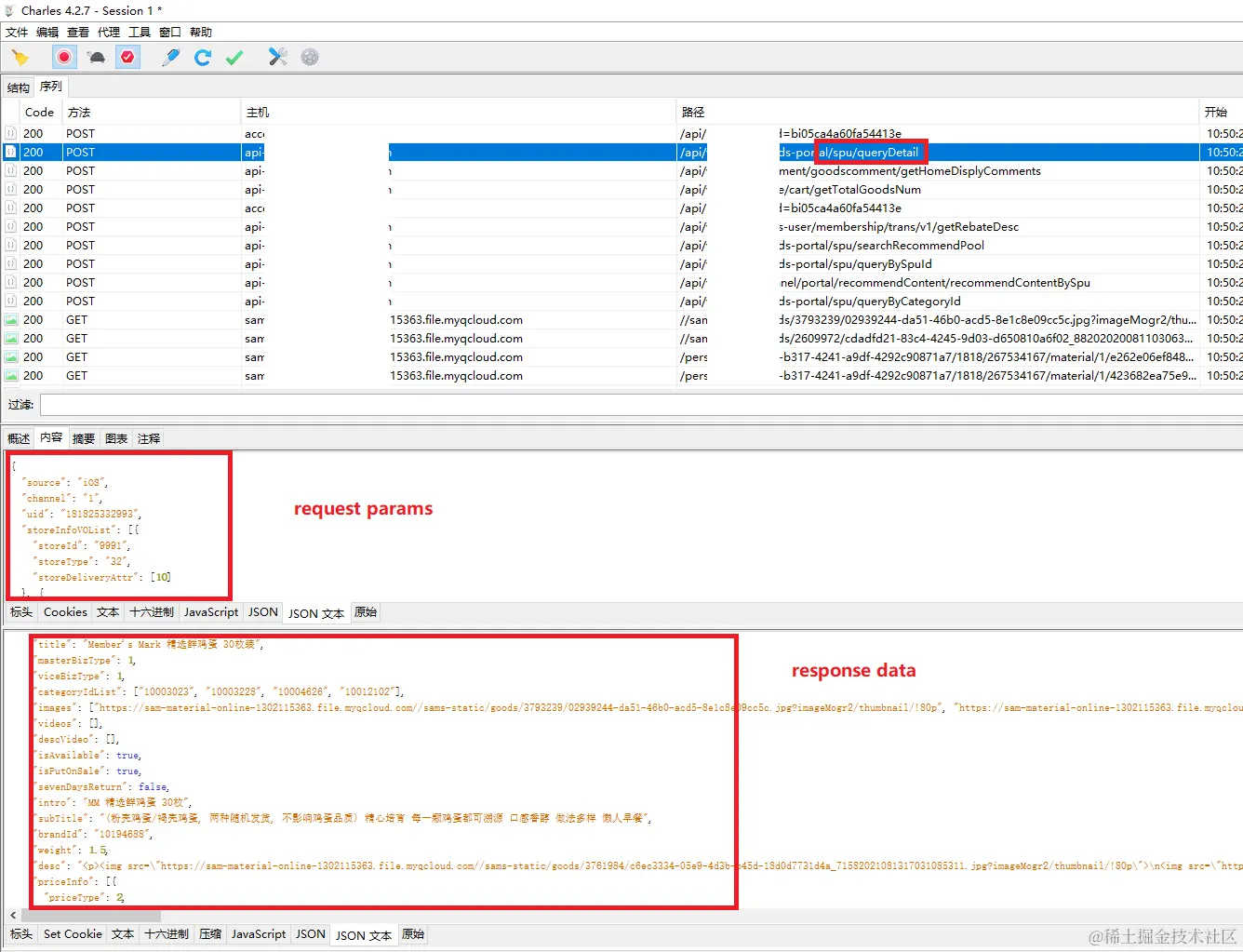Clear the session with the broom icon
The height and width of the screenshot is (952, 1243).
point(20,58)
